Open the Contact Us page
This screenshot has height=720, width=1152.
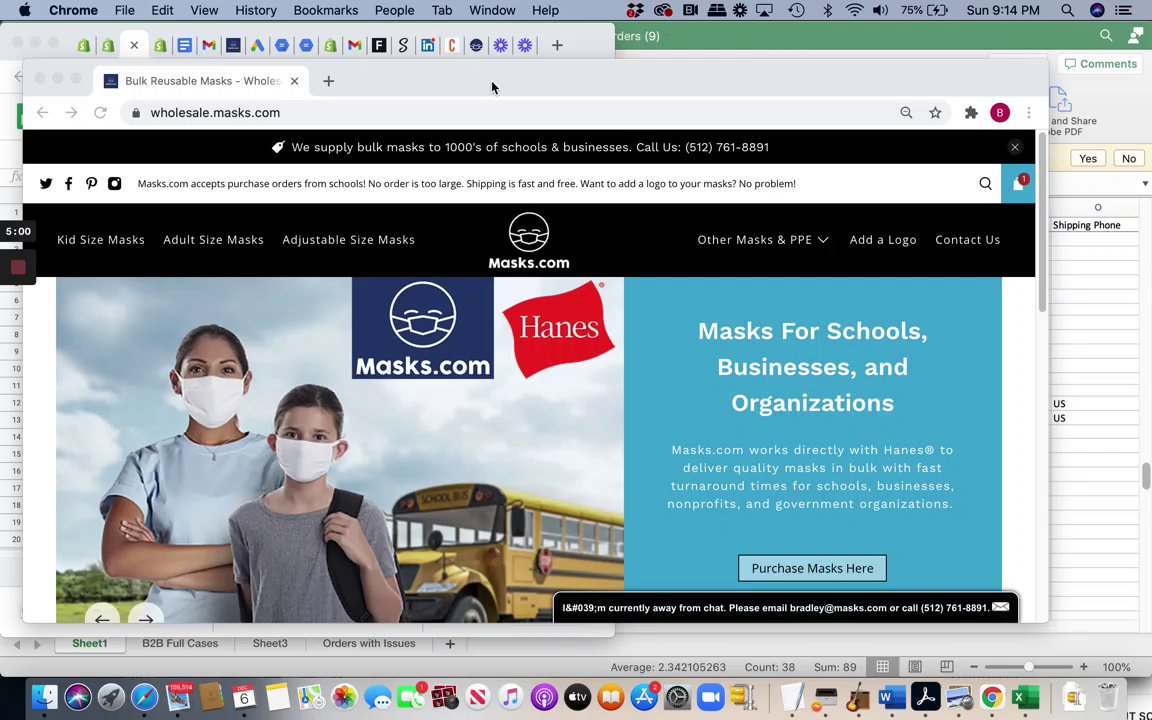click(967, 240)
